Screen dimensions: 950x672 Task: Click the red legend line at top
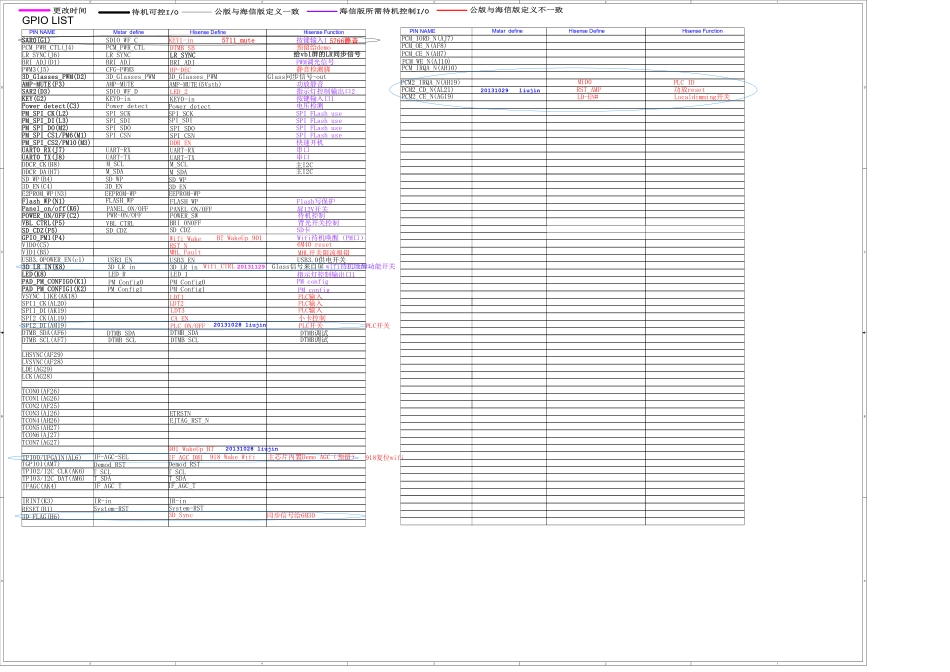tap(451, 10)
